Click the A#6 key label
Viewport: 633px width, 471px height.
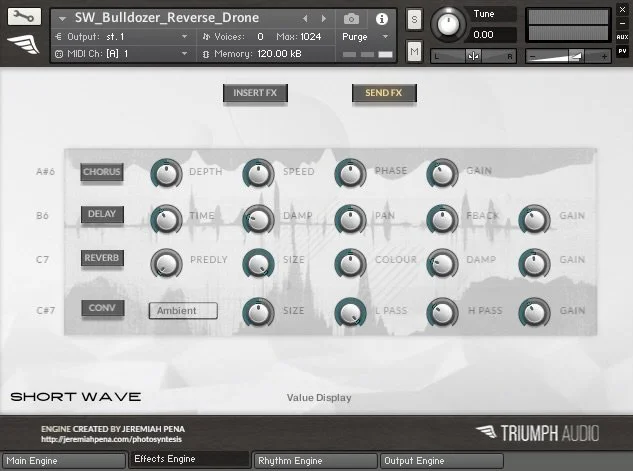[46, 172]
